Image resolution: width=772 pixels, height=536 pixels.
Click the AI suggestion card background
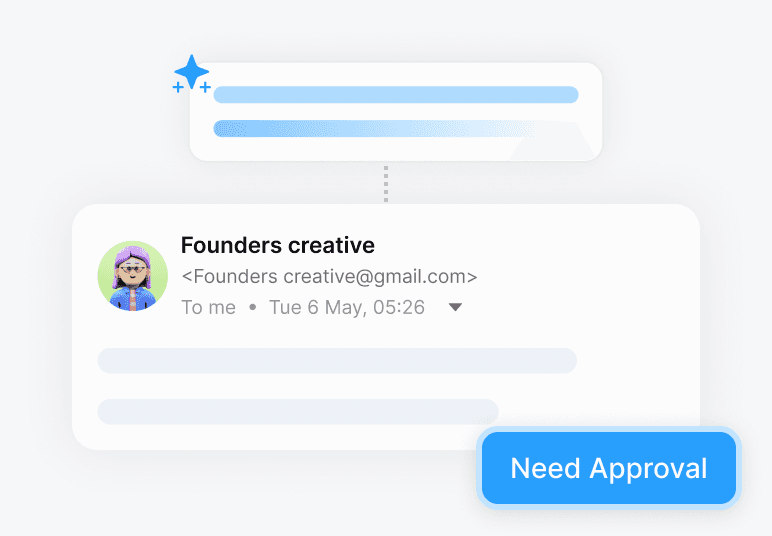396,148
